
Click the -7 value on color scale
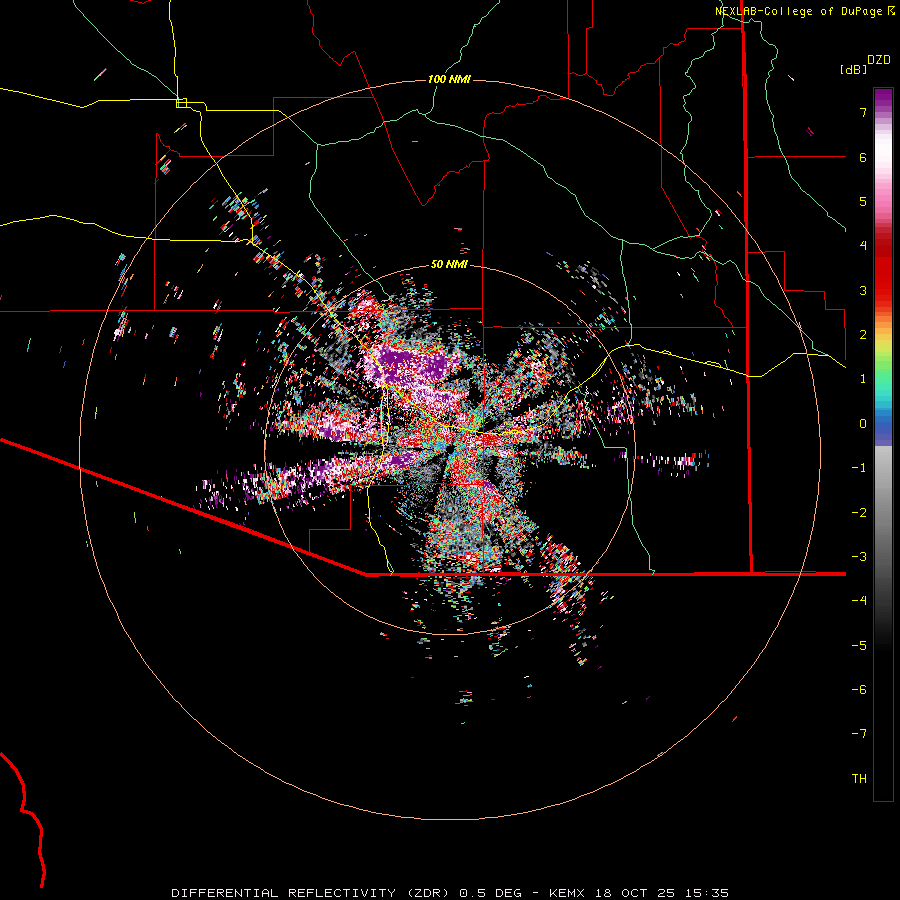859,734
